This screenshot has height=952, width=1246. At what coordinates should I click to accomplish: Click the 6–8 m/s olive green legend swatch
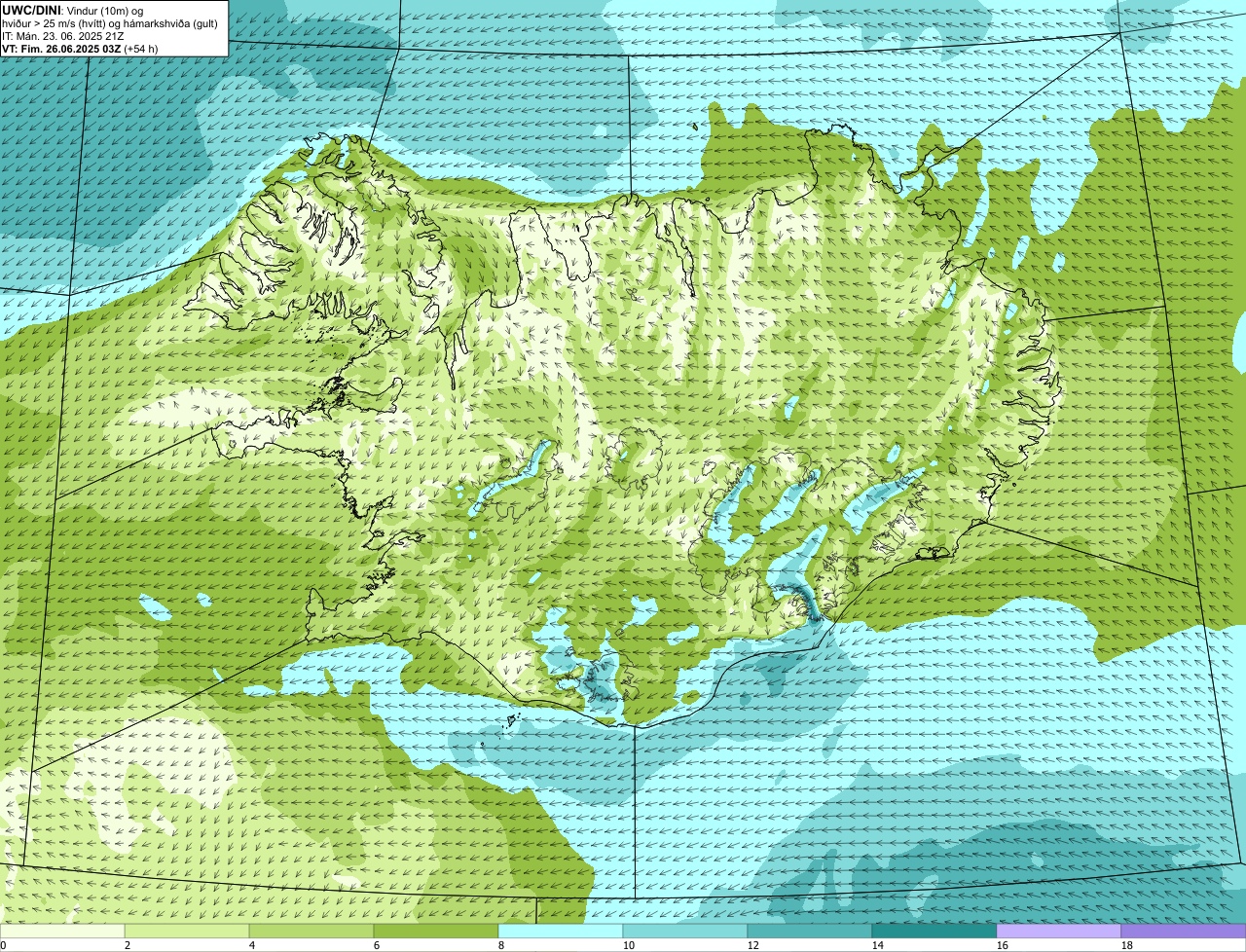pyautogui.click(x=436, y=932)
